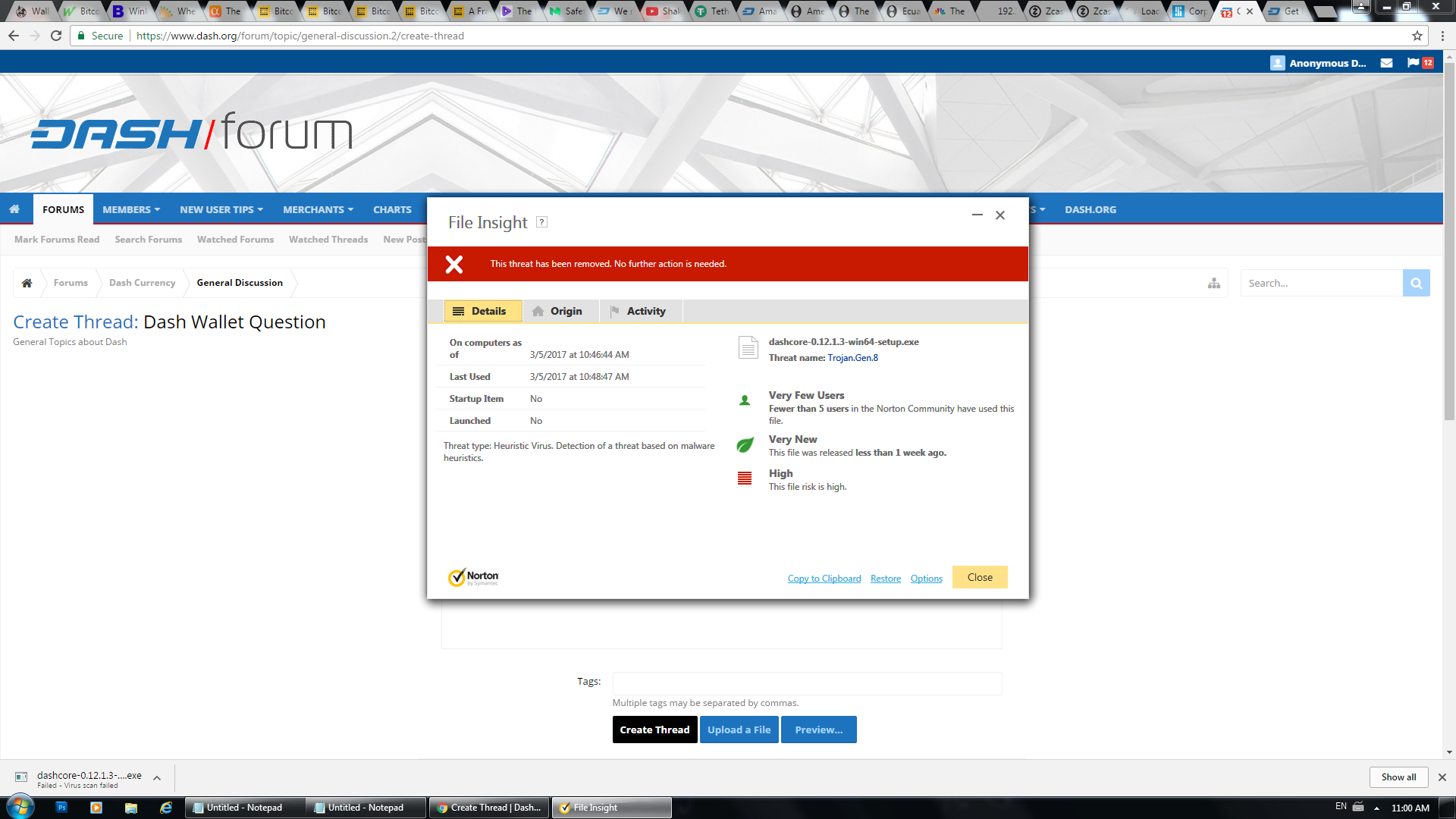Image resolution: width=1456 pixels, height=819 pixels.
Task: Click the Options link in File Insight
Action: pyautogui.click(x=927, y=578)
